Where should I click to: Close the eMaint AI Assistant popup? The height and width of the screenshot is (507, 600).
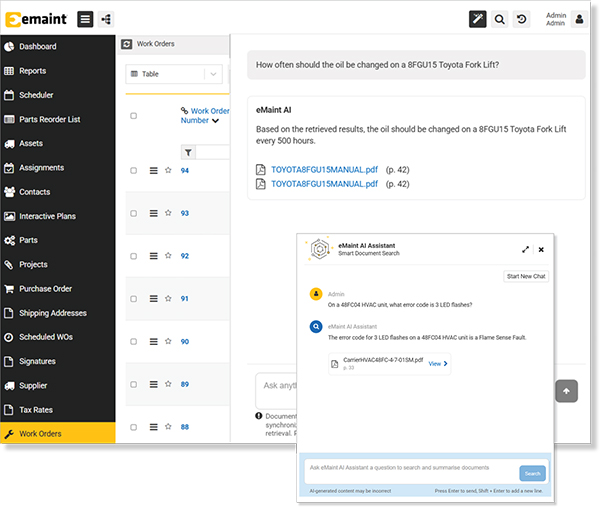[x=541, y=249]
